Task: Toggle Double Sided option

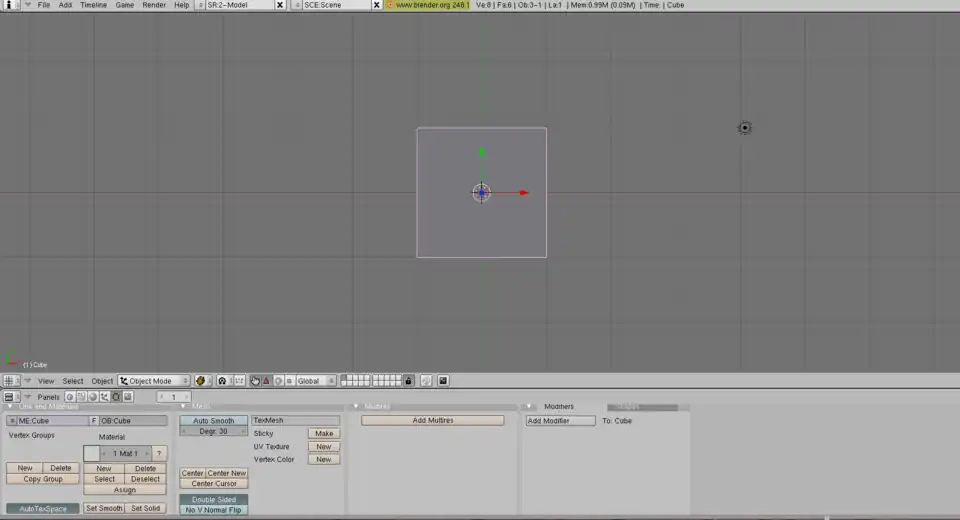Action: tap(214, 500)
